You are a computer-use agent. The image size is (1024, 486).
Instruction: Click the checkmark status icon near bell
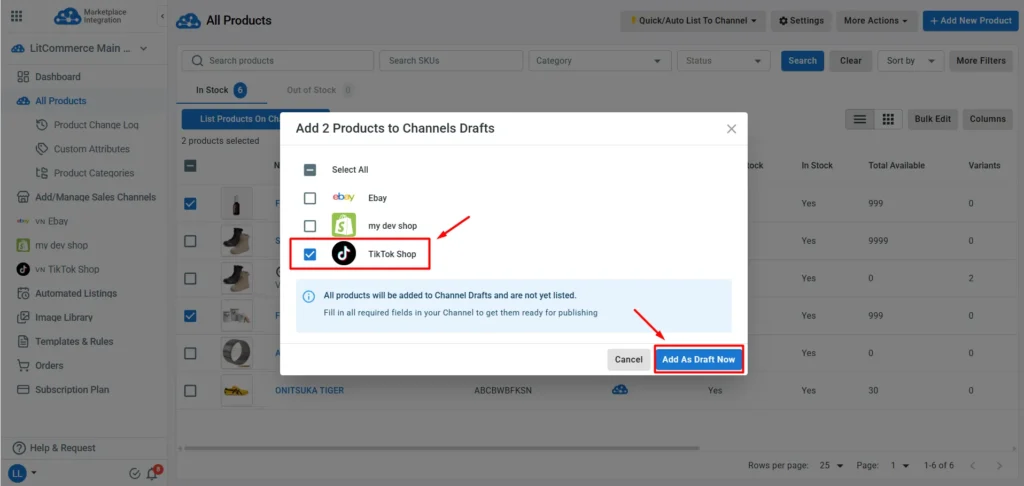point(135,474)
